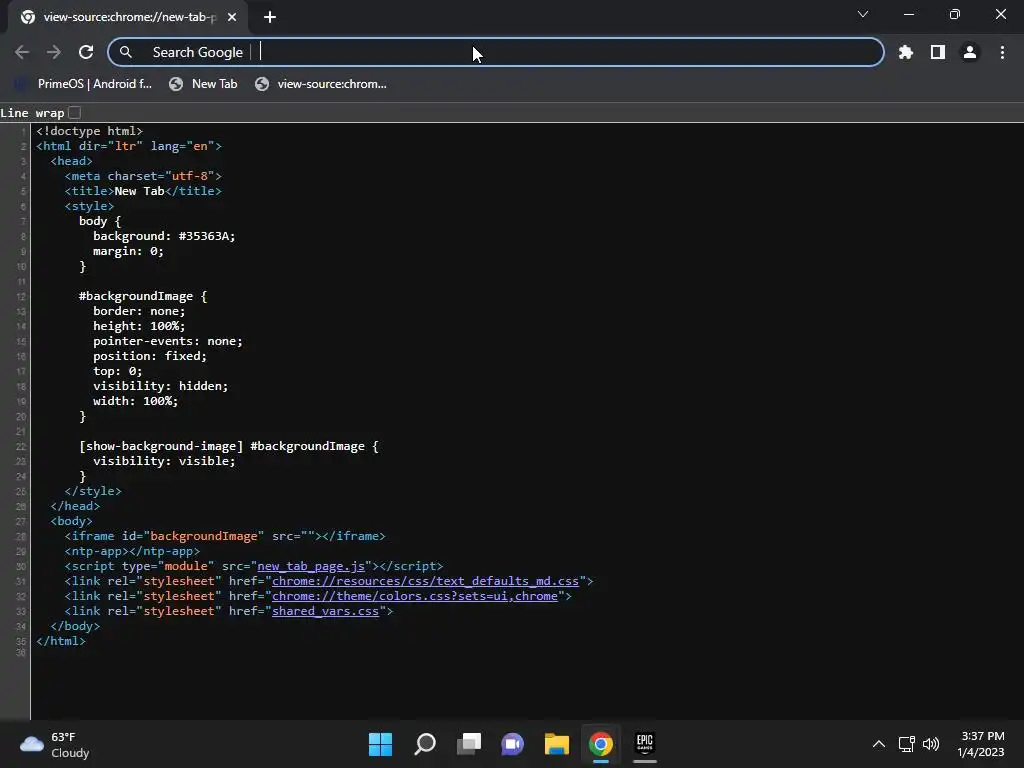Image resolution: width=1024 pixels, height=768 pixels.
Task: Restore down the Chrome window
Action: click(955, 14)
